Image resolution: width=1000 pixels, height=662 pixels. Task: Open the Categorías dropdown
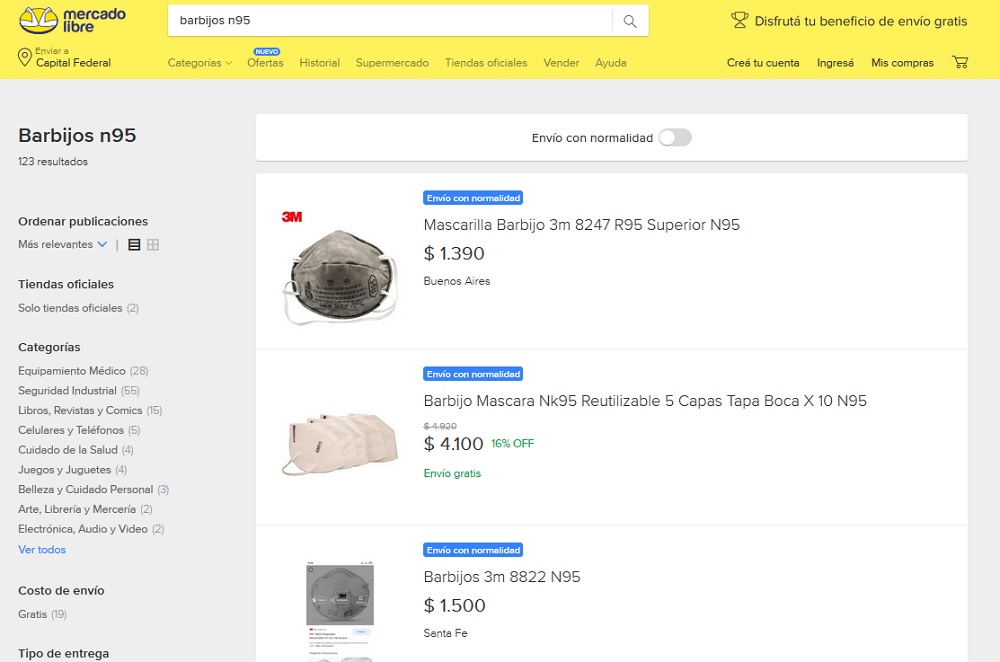198,62
